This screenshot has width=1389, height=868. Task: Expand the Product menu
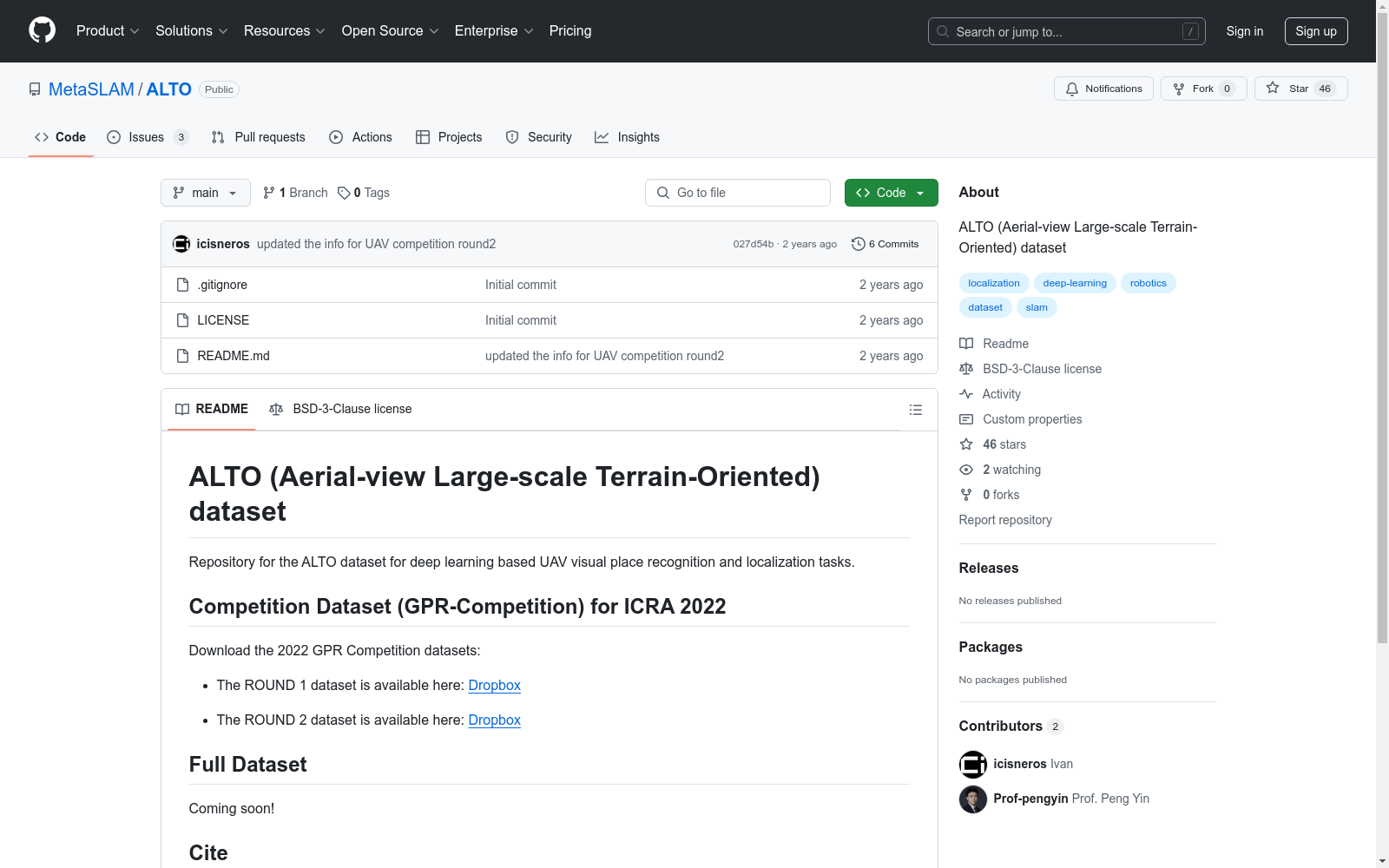[x=108, y=31]
